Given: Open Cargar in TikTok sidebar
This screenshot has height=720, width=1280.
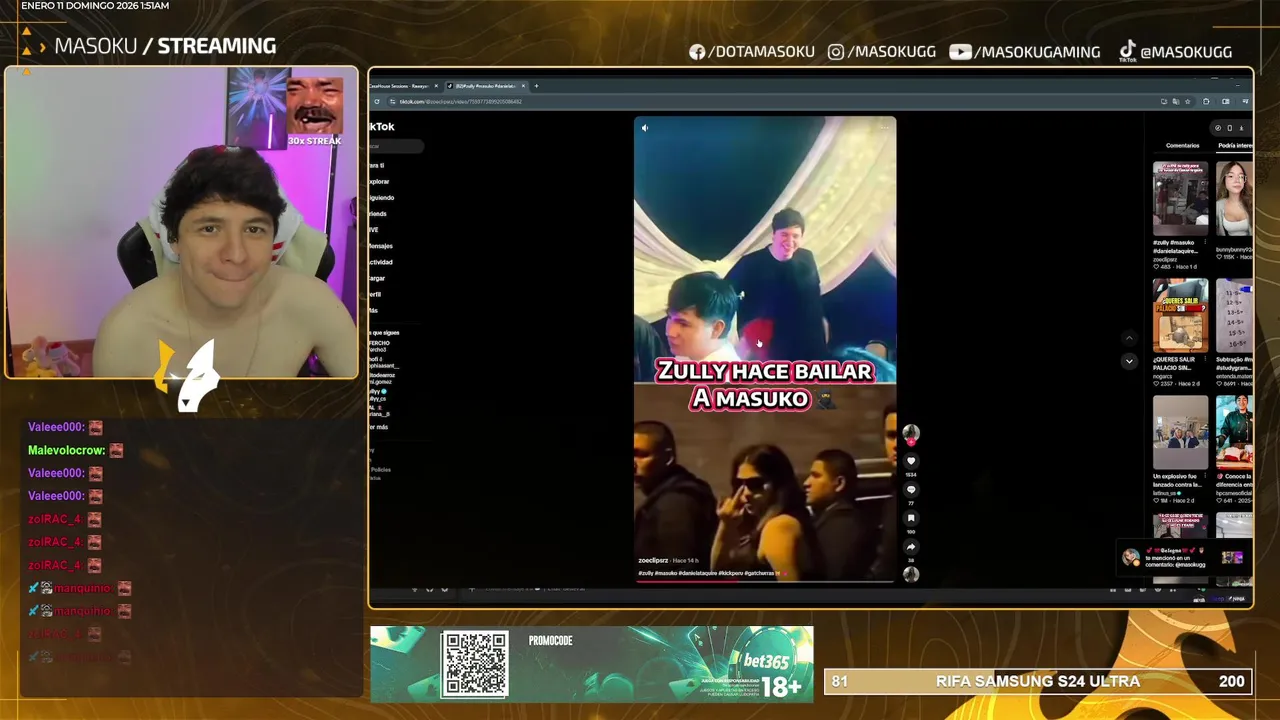Looking at the screenshot, I should pos(377,278).
